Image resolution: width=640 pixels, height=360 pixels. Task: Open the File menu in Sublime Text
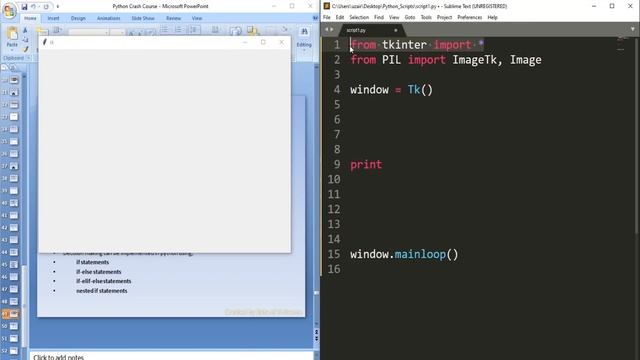tap(327, 18)
